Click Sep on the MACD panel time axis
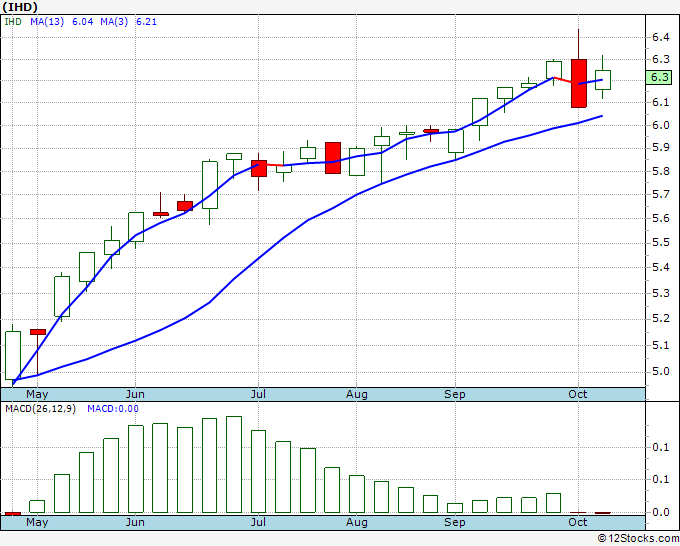The height and width of the screenshot is (546, 680). (x=454, y=522)
